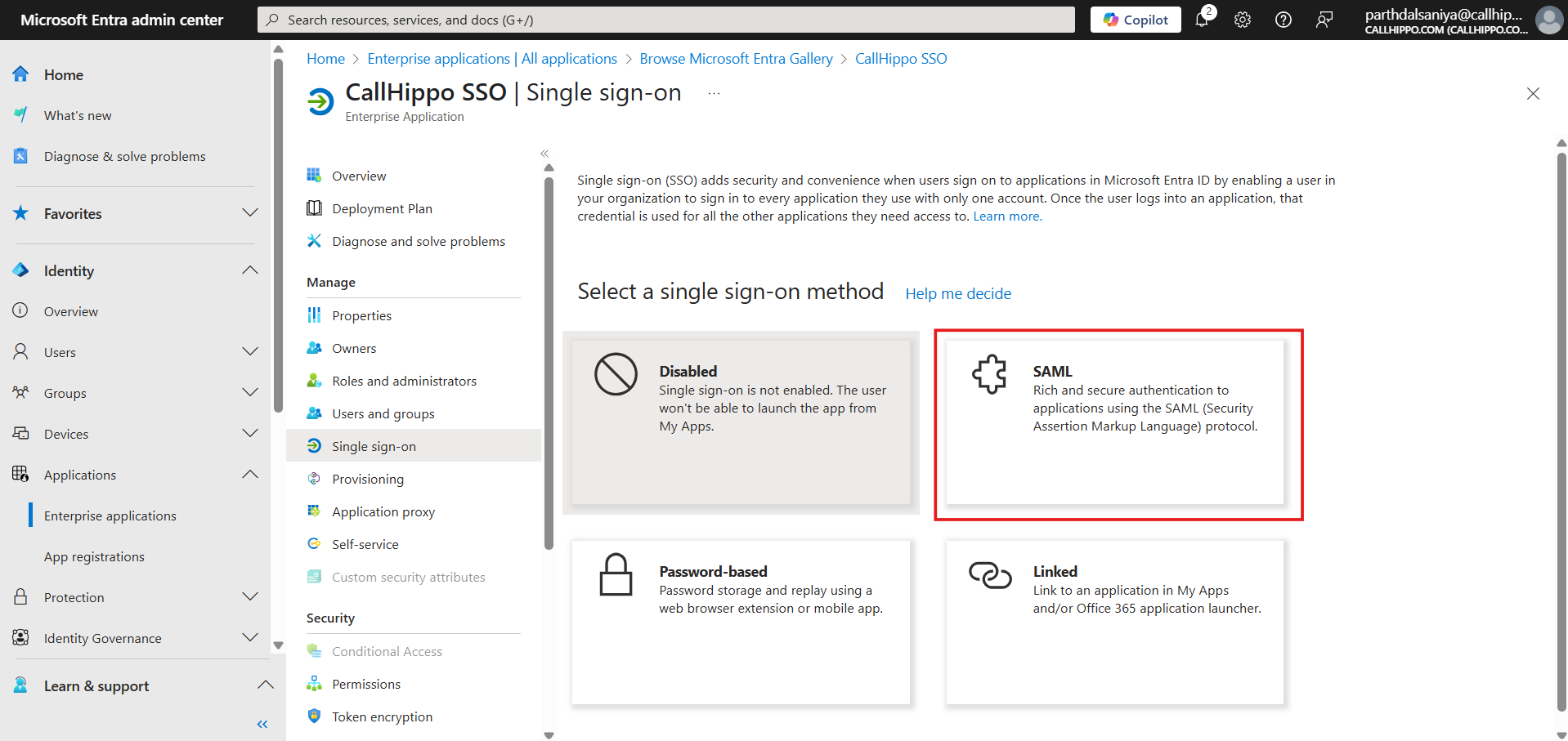Open the Help me decide link

click(958, 293)
